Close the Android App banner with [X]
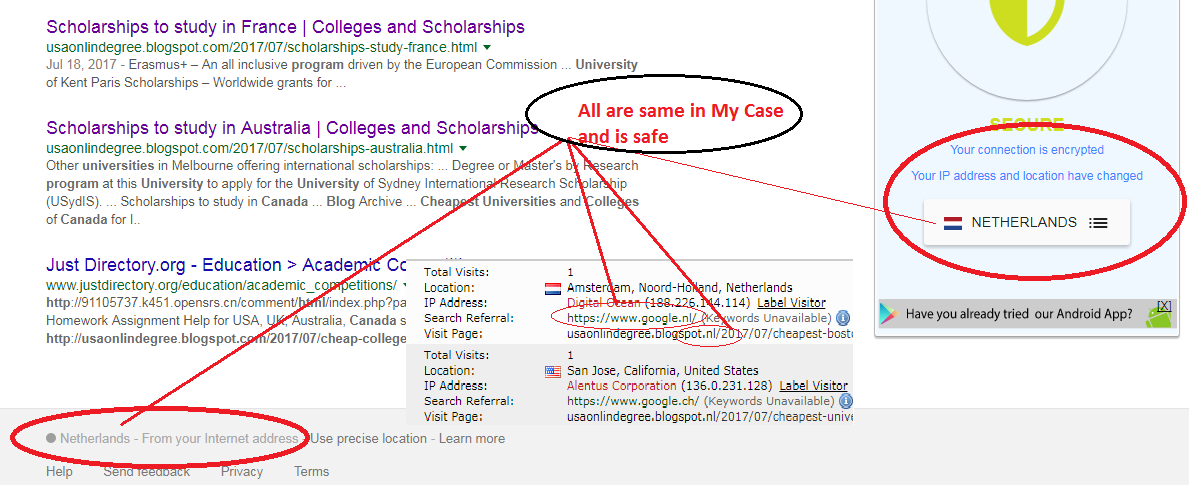 (1164, 305)
